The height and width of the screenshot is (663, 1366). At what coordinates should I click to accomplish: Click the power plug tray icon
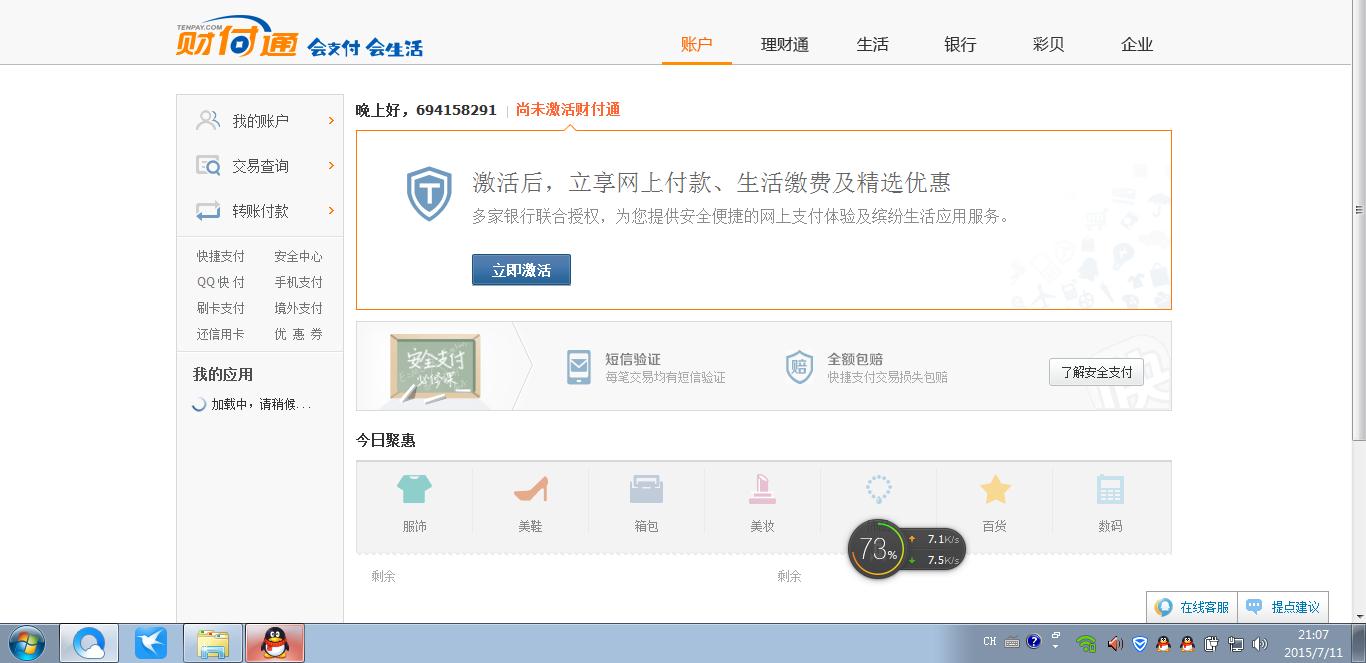[1212, 643]
